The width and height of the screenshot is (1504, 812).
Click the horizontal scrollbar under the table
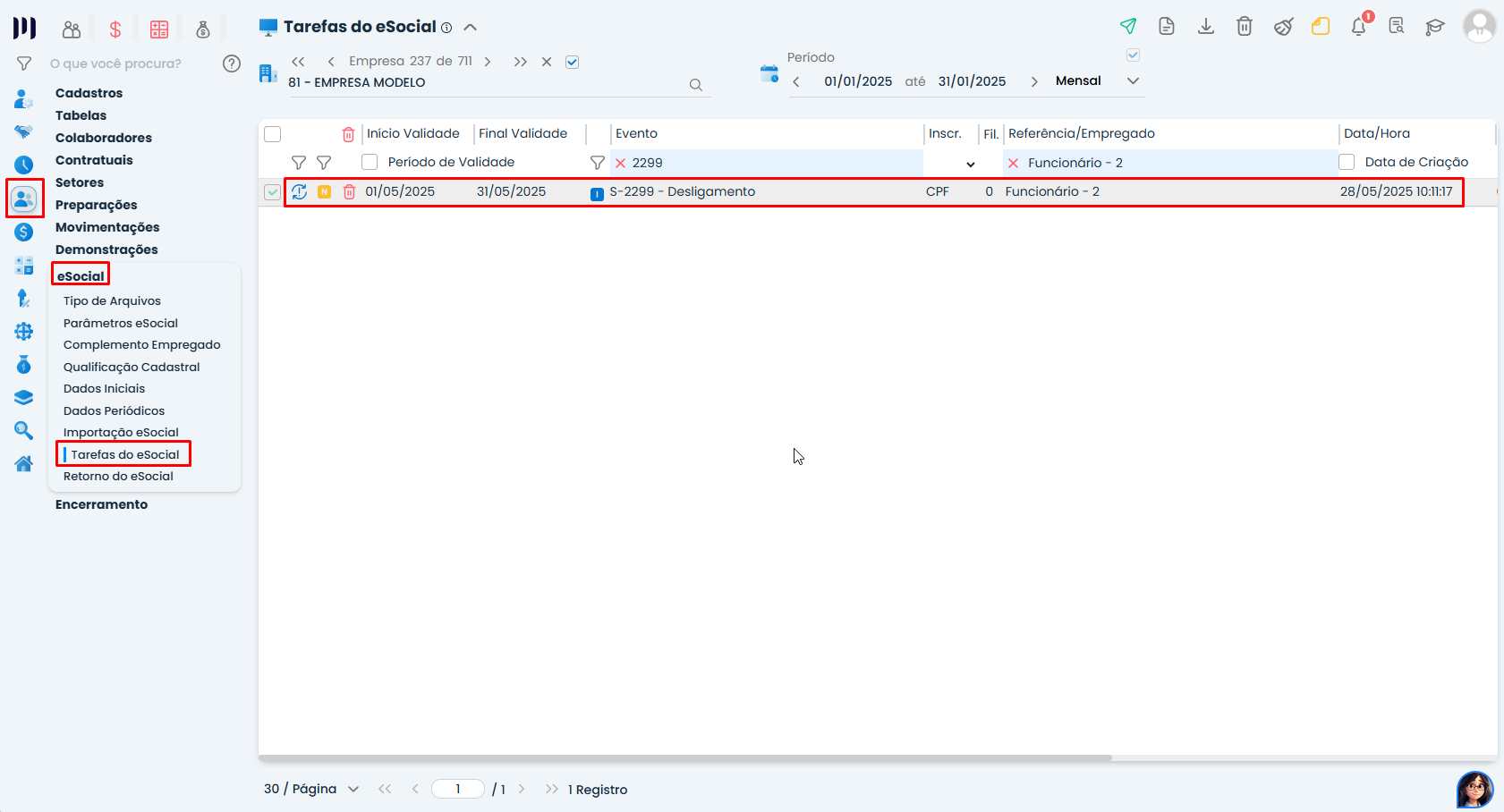click(685, 758)
